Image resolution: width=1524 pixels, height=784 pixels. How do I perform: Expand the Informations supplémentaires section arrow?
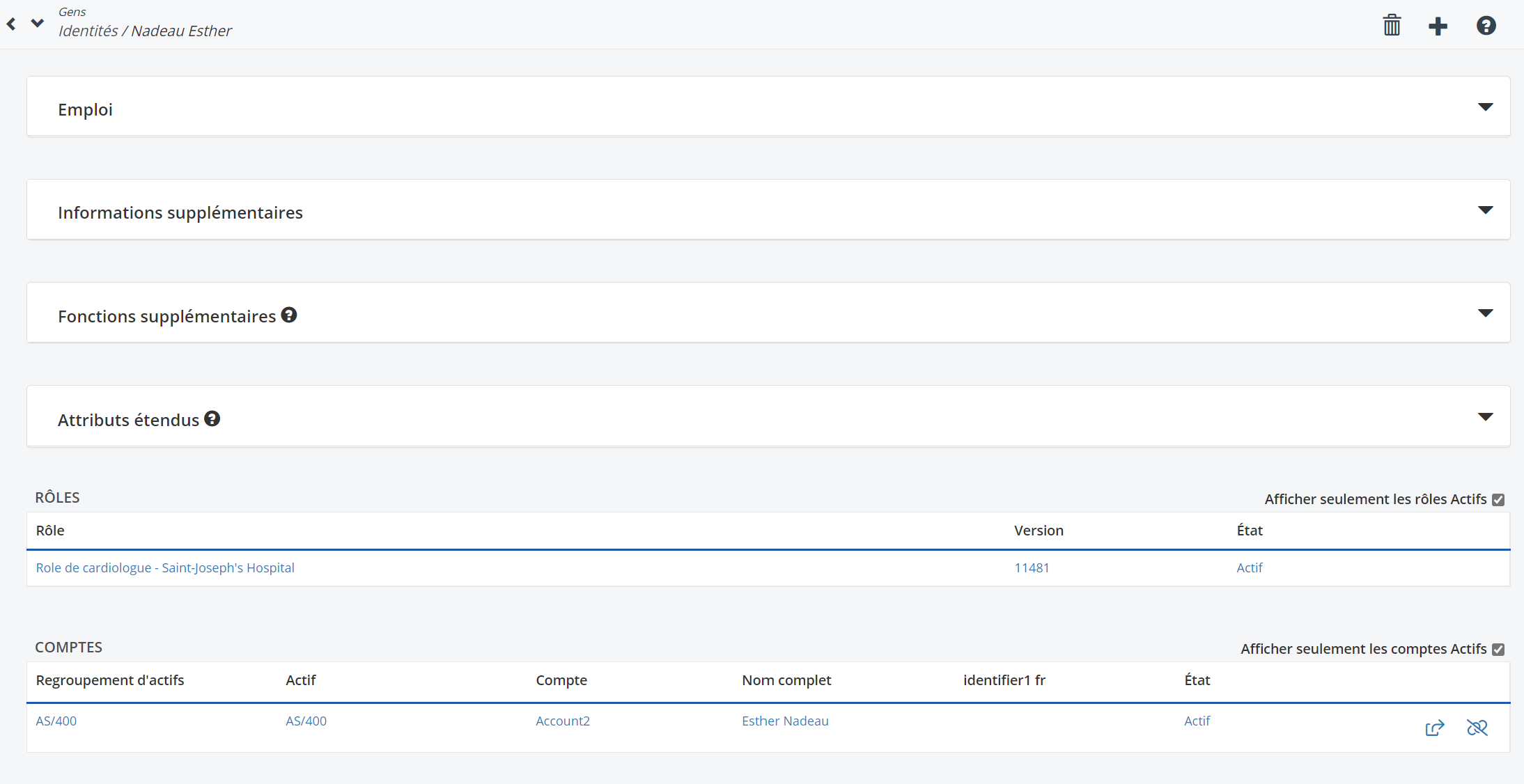point(1485,210)
